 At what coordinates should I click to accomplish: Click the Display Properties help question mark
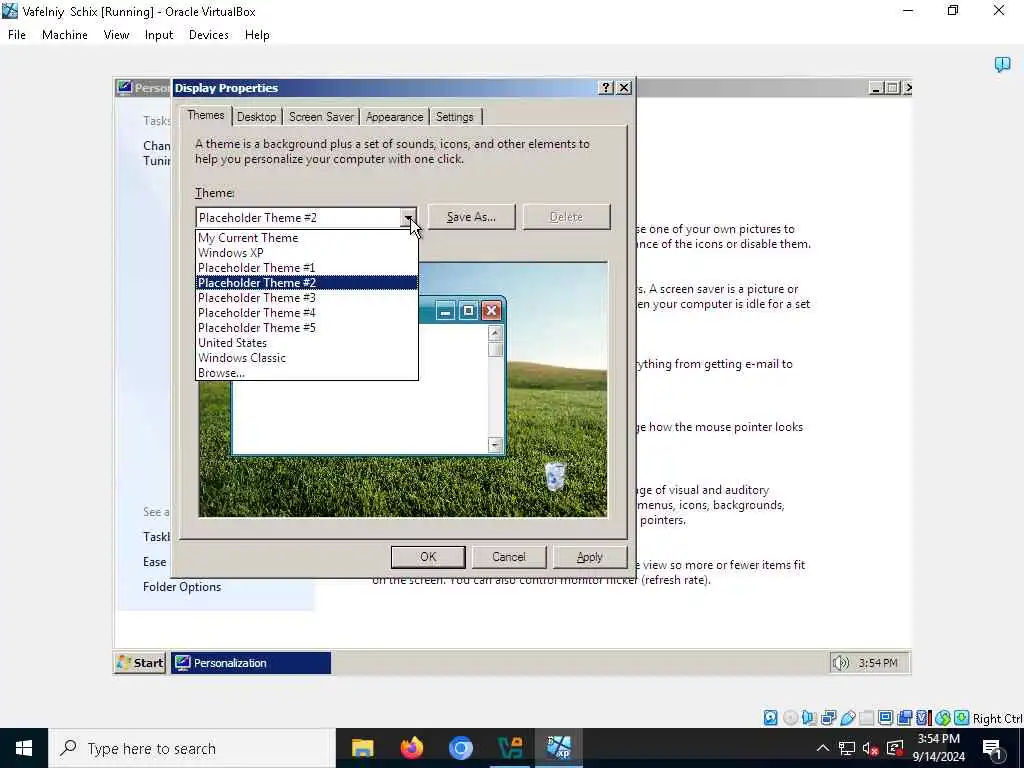[x=606, y=88]
